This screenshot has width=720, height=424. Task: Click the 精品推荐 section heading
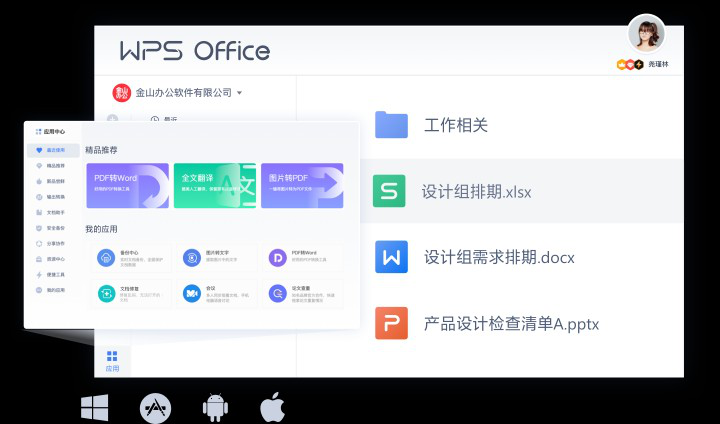pyautogui.click(x=101, y=150)
